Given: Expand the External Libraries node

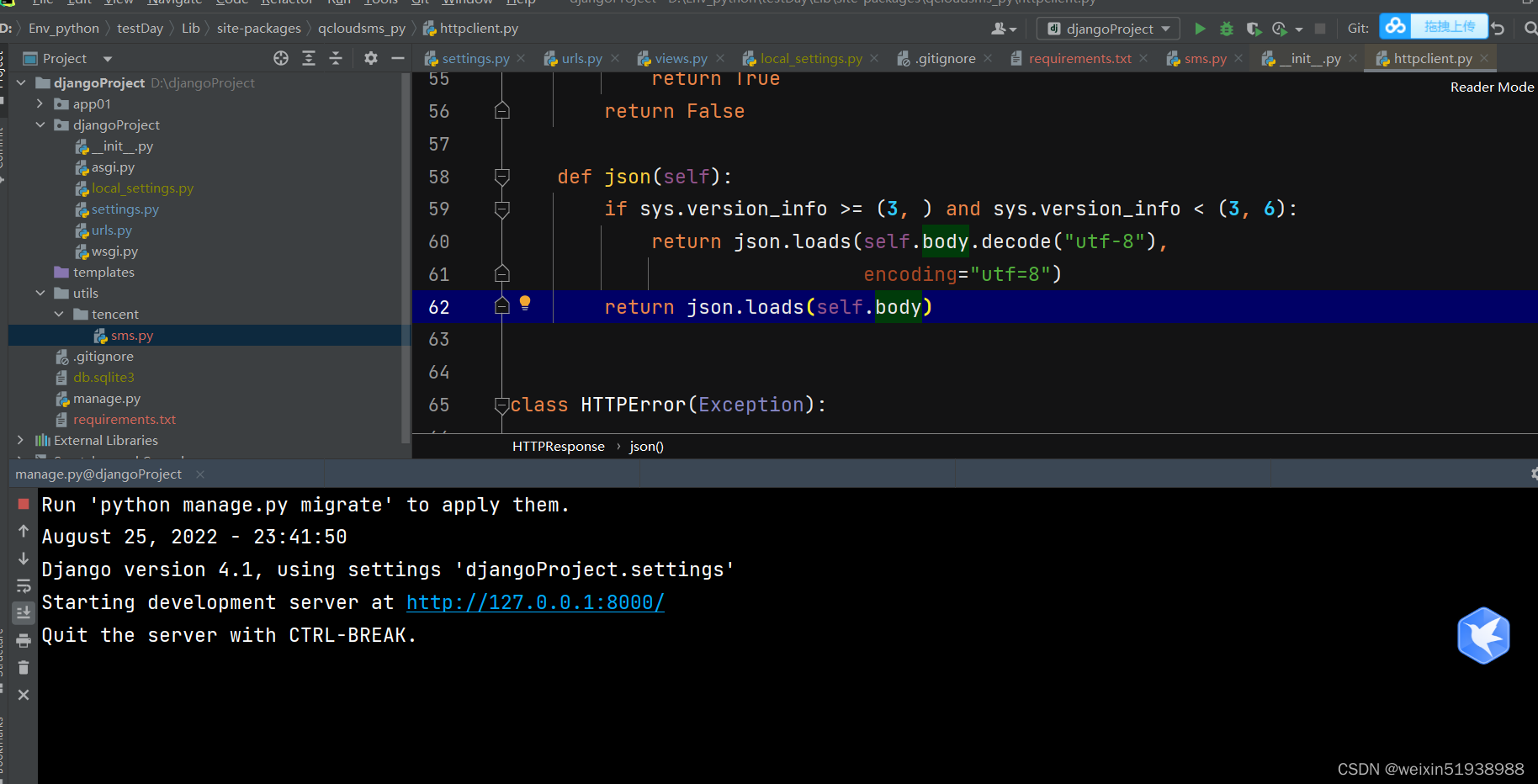Looking at the screenshot, I should 20,439.
